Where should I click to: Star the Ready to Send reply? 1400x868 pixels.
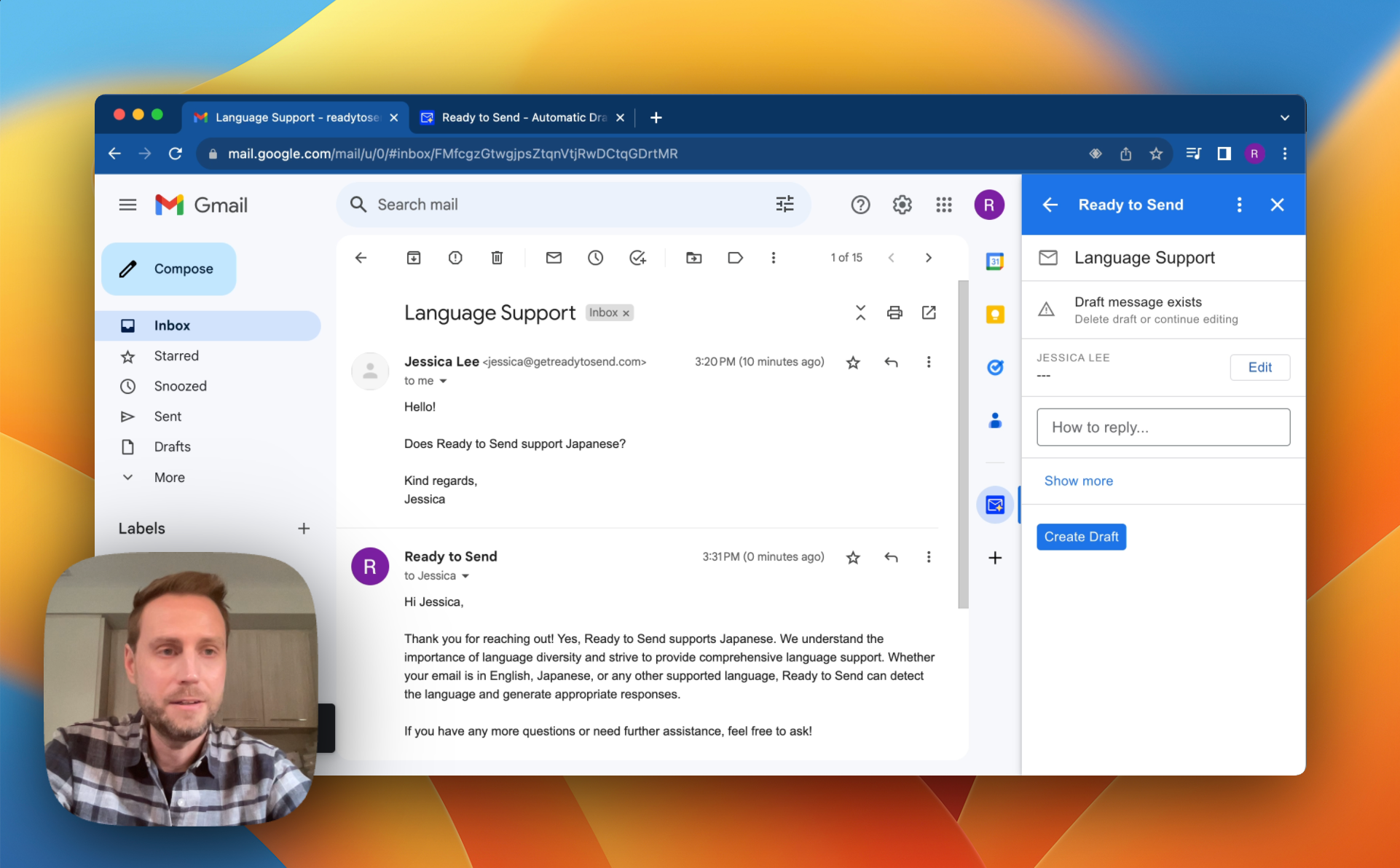tap(853, 557)
